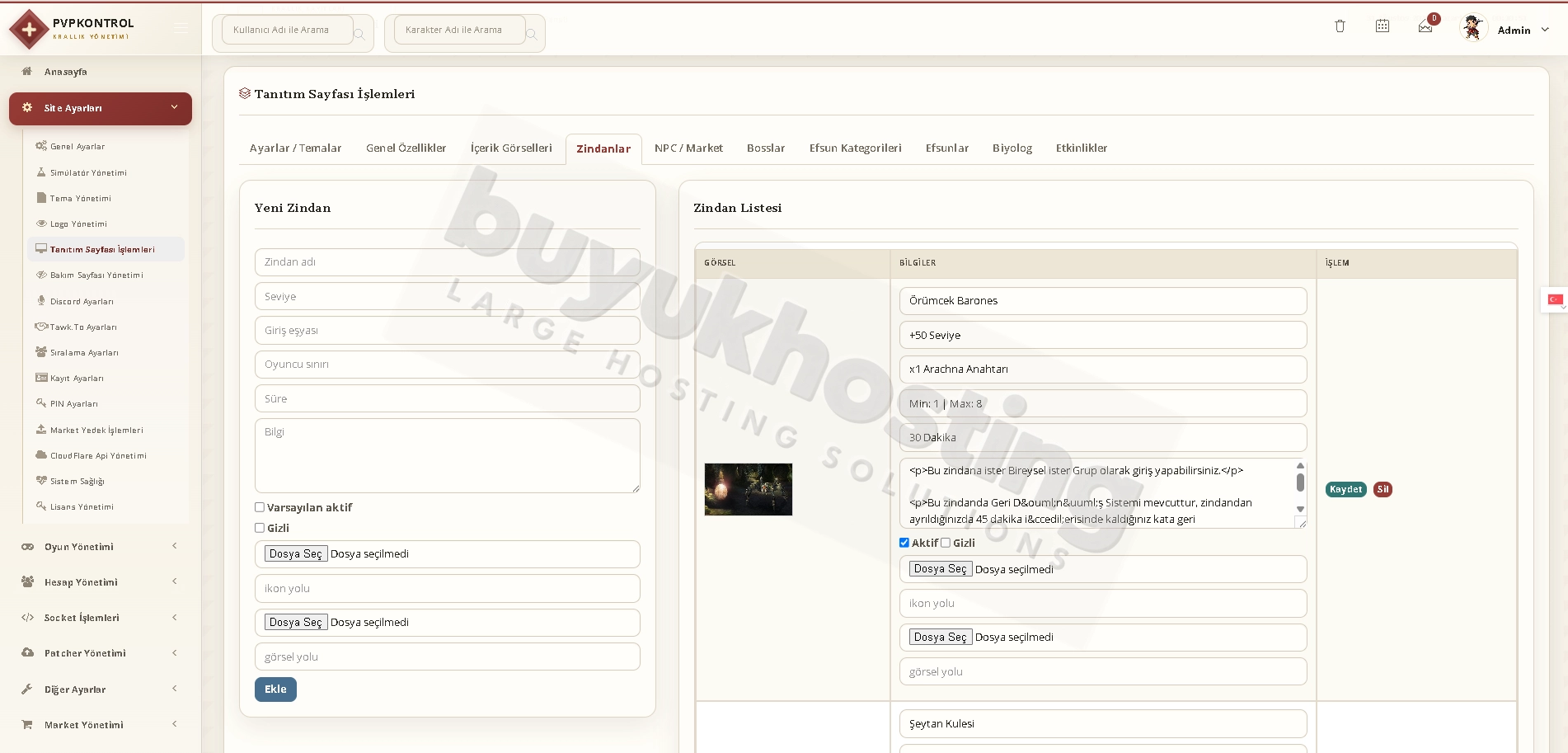Switch to the Ayarlar / Temalar tab
This screenshot has height=753, width=1568.
(295, 148)
